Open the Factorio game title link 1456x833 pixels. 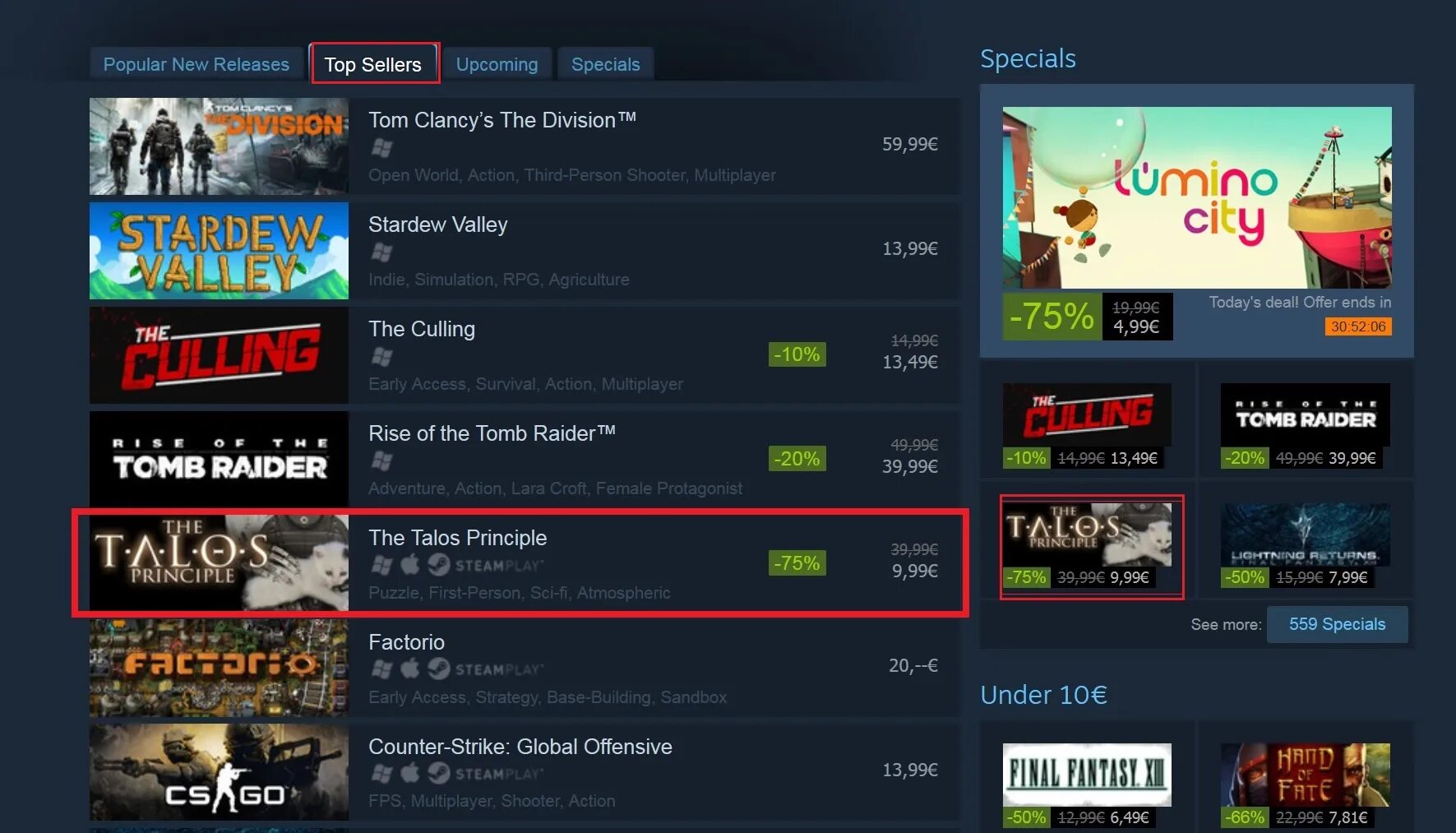[x=406, y=642]
